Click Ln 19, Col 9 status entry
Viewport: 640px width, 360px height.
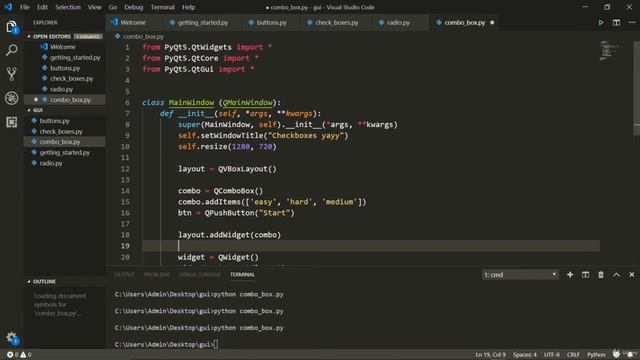(x=490, y=355)
